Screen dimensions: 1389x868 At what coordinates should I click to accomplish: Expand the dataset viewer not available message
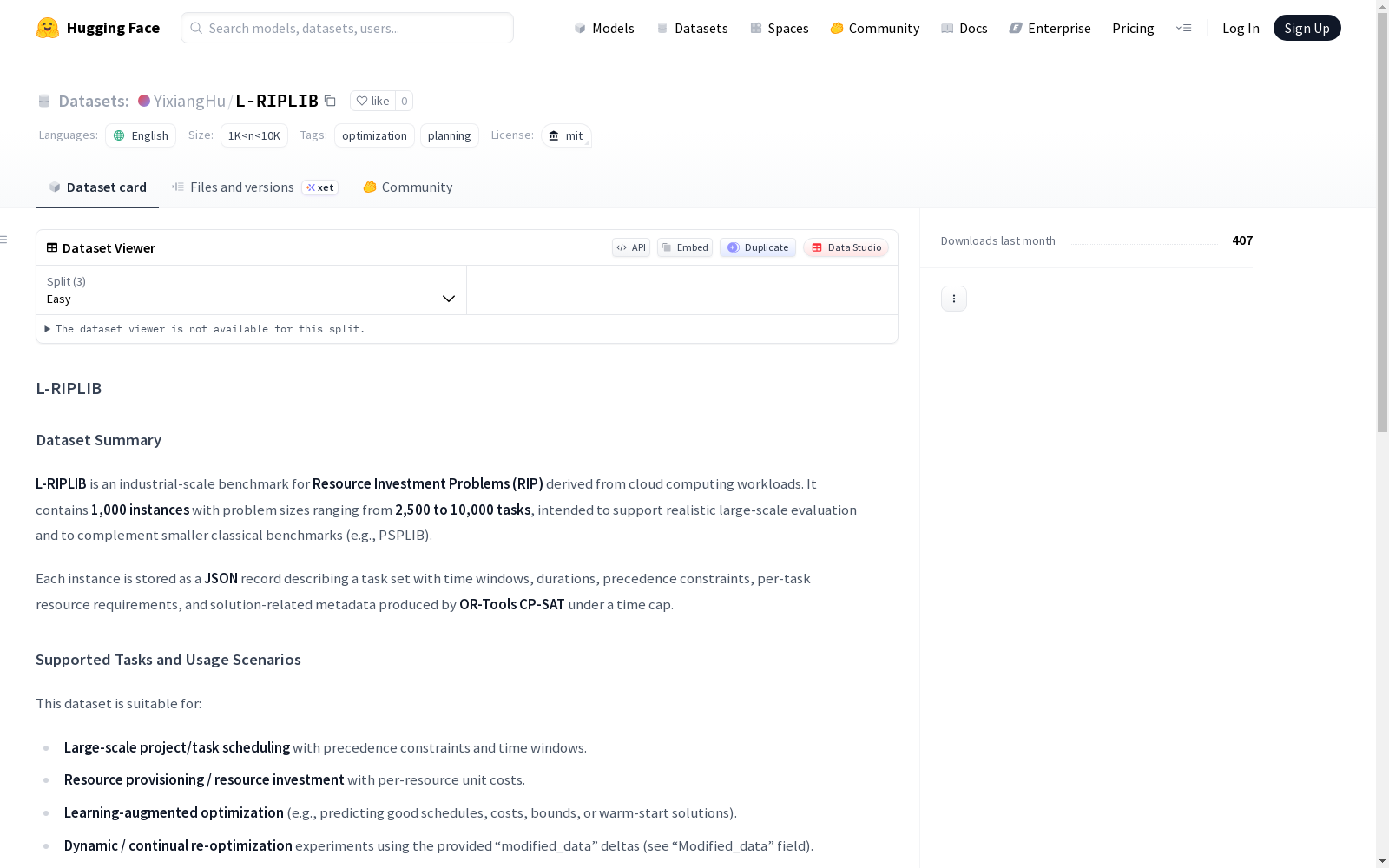click(205, 329)
